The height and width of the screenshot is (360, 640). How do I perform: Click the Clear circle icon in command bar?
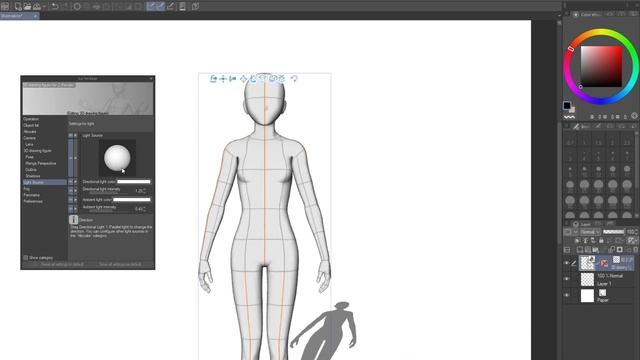[x=77, y=6]
